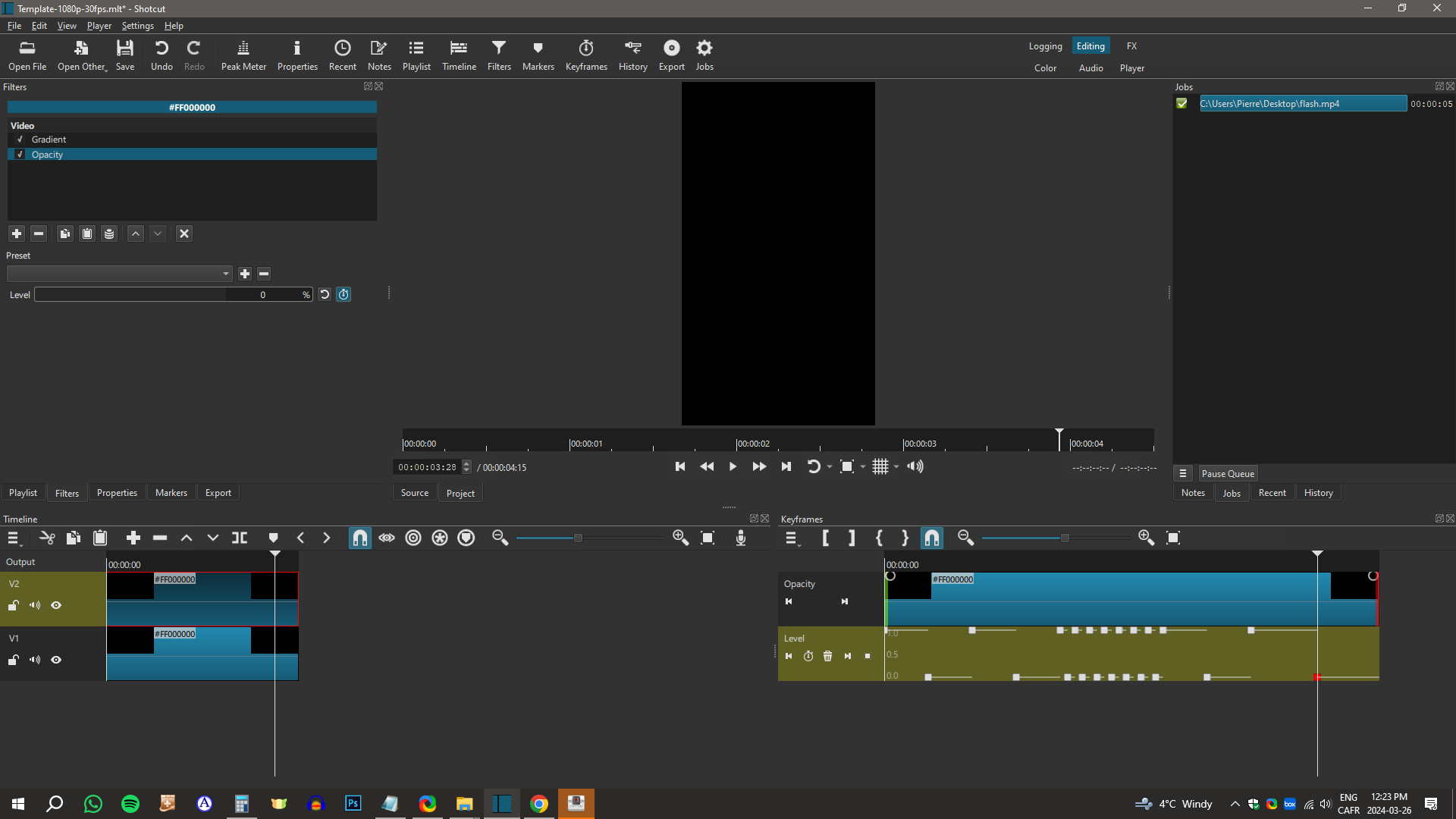The height and width of the screenshot is (819, 1456).
Task: Open the Preset dropdown
Action: click(119, 274)
